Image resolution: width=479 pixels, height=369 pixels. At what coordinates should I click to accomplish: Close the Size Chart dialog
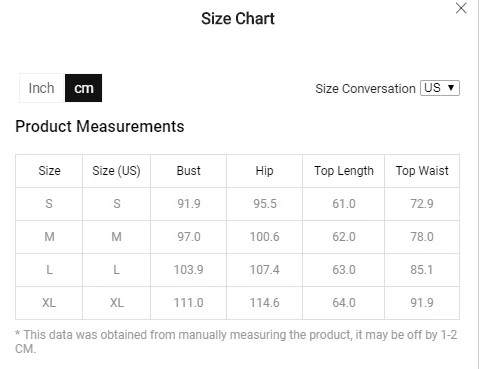coord(461,8)
